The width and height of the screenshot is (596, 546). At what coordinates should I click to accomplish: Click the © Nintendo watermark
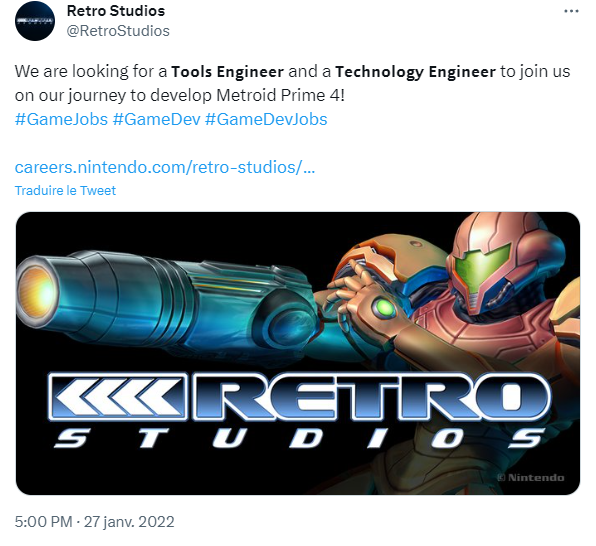[531, 478]
